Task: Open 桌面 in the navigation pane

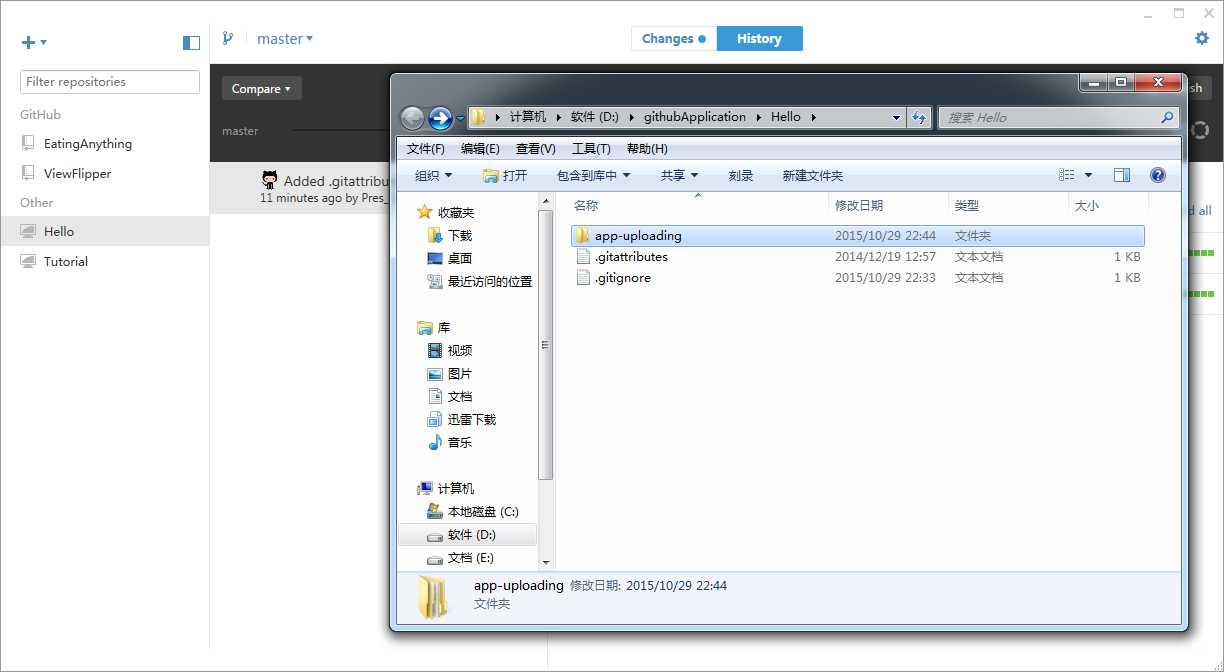Action: click(x=450, y=258)
